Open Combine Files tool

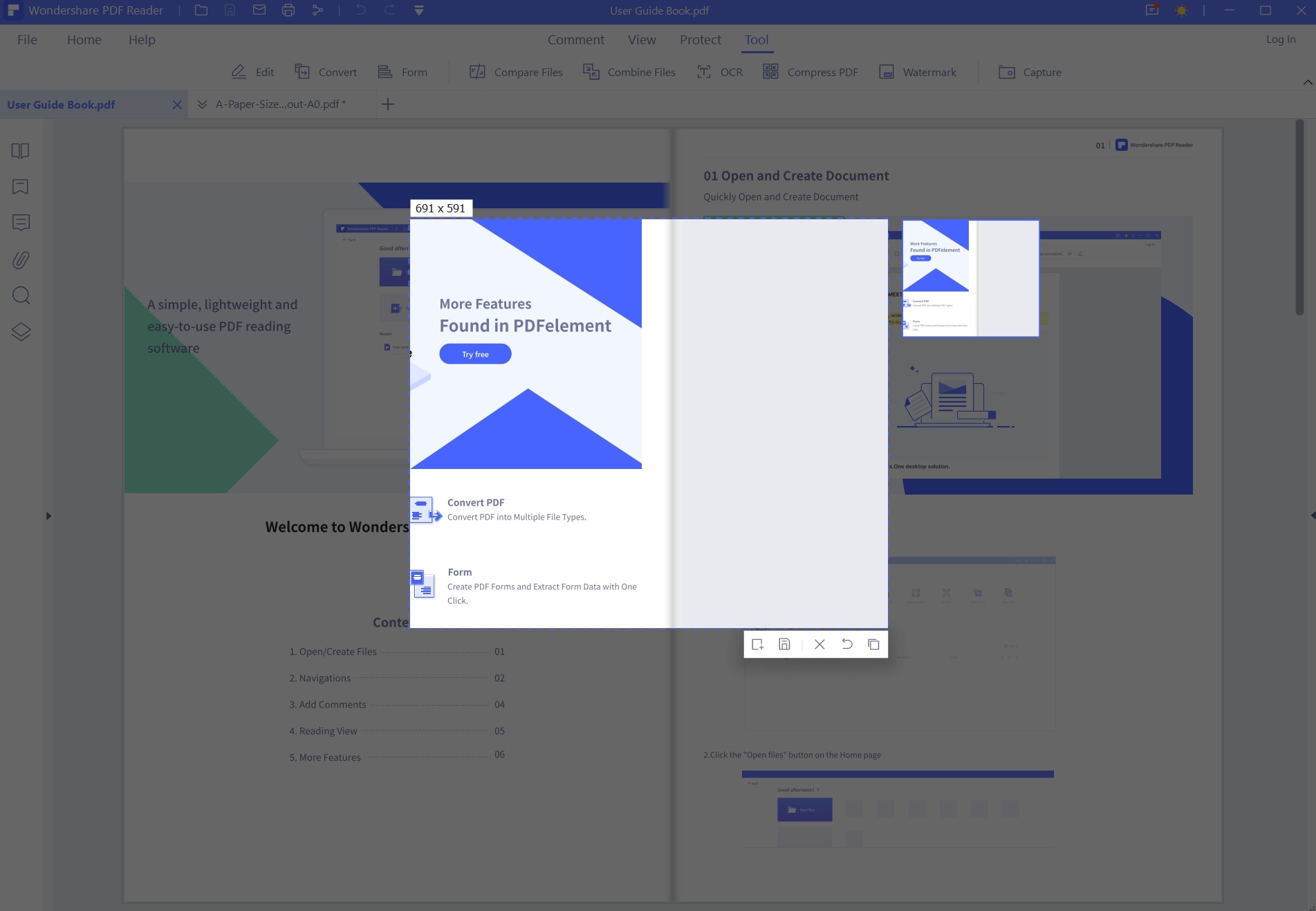point(629,72)
